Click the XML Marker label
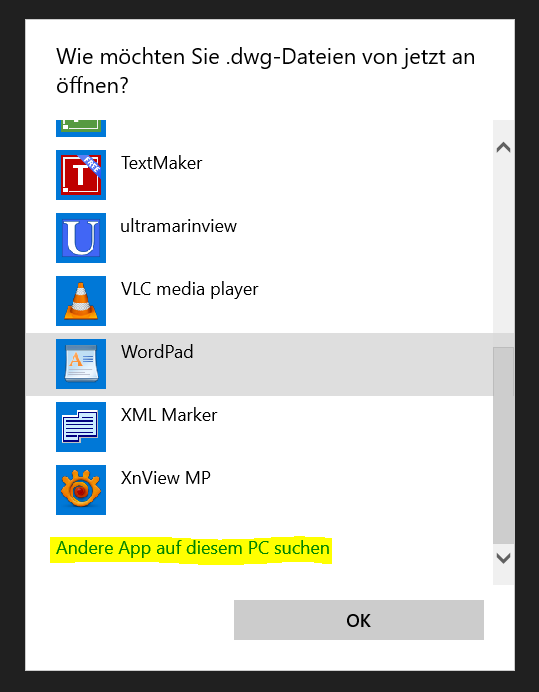This screenshot has height=692, width=539. point(169,415)
